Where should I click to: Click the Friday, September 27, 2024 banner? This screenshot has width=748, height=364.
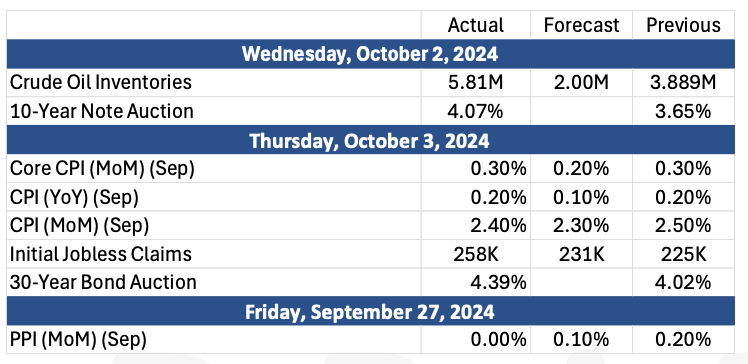(370, 311)
